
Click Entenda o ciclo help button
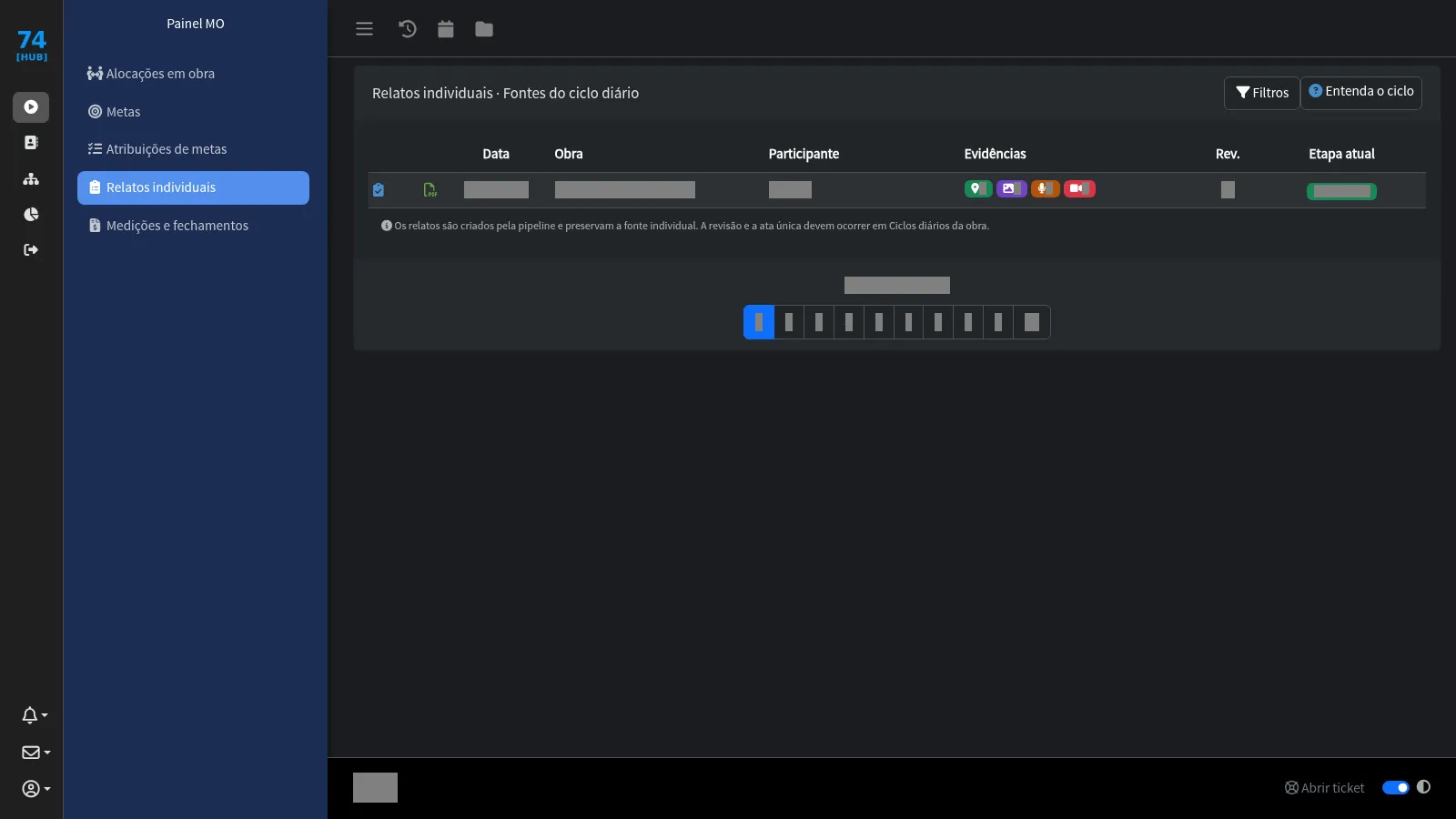(x=1361, y=92)
